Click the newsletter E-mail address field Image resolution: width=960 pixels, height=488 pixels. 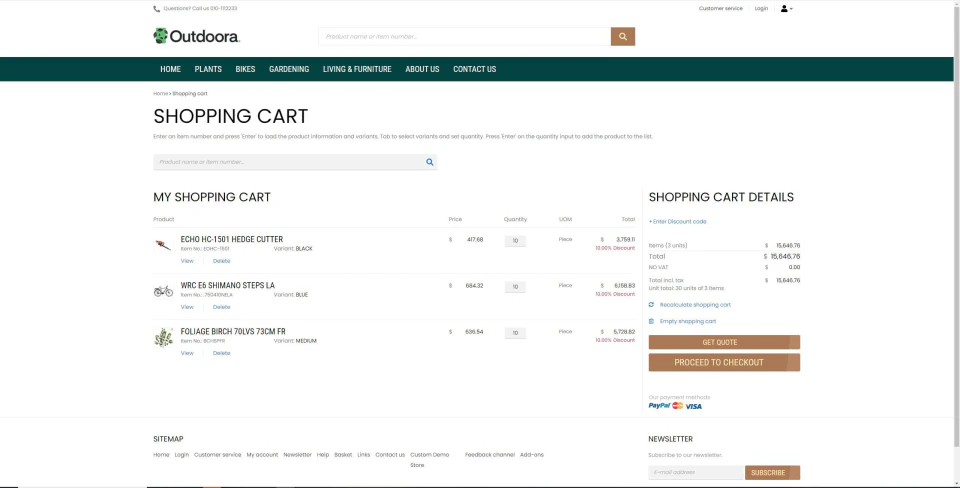pyautogui.click(x=696, y=473)
